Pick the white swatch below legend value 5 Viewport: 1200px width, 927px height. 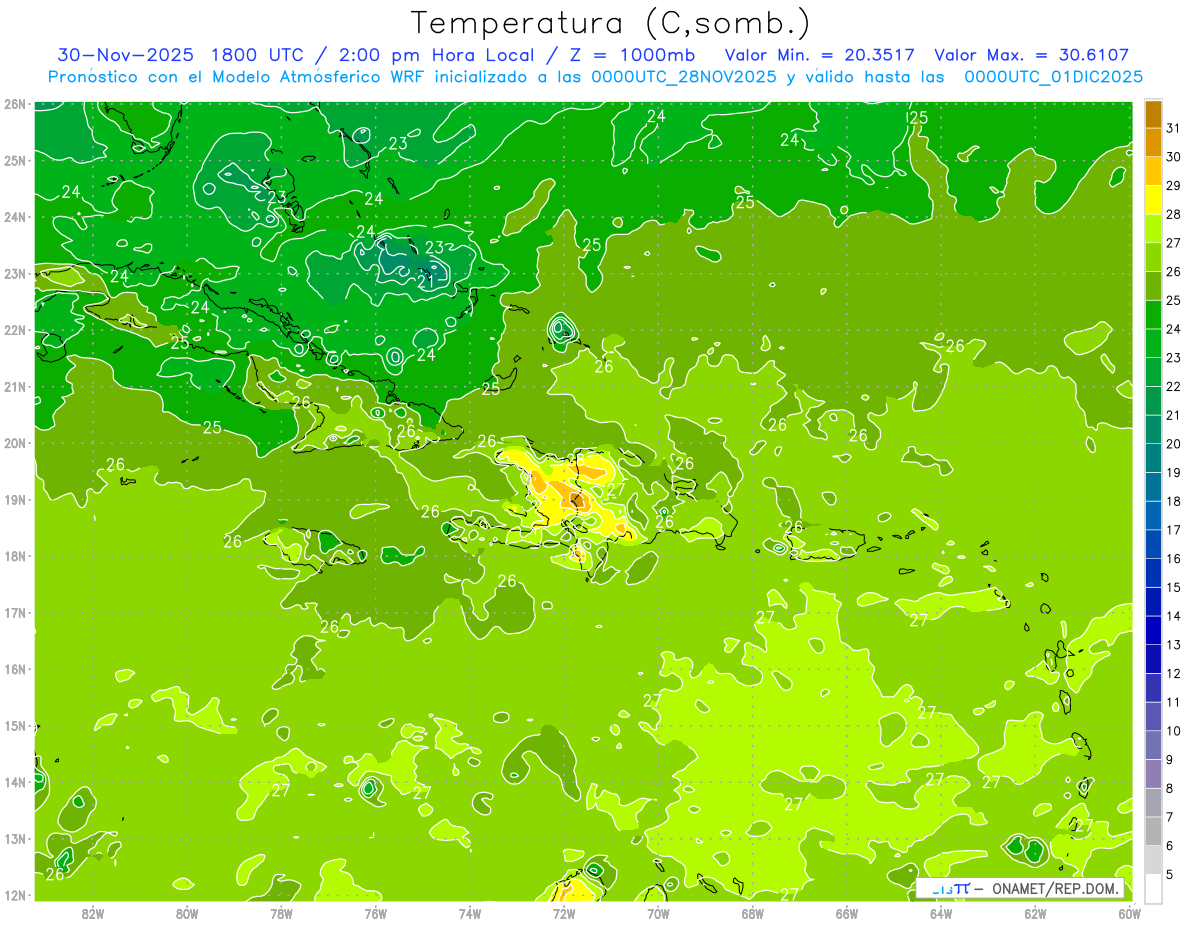(1153, 888)
